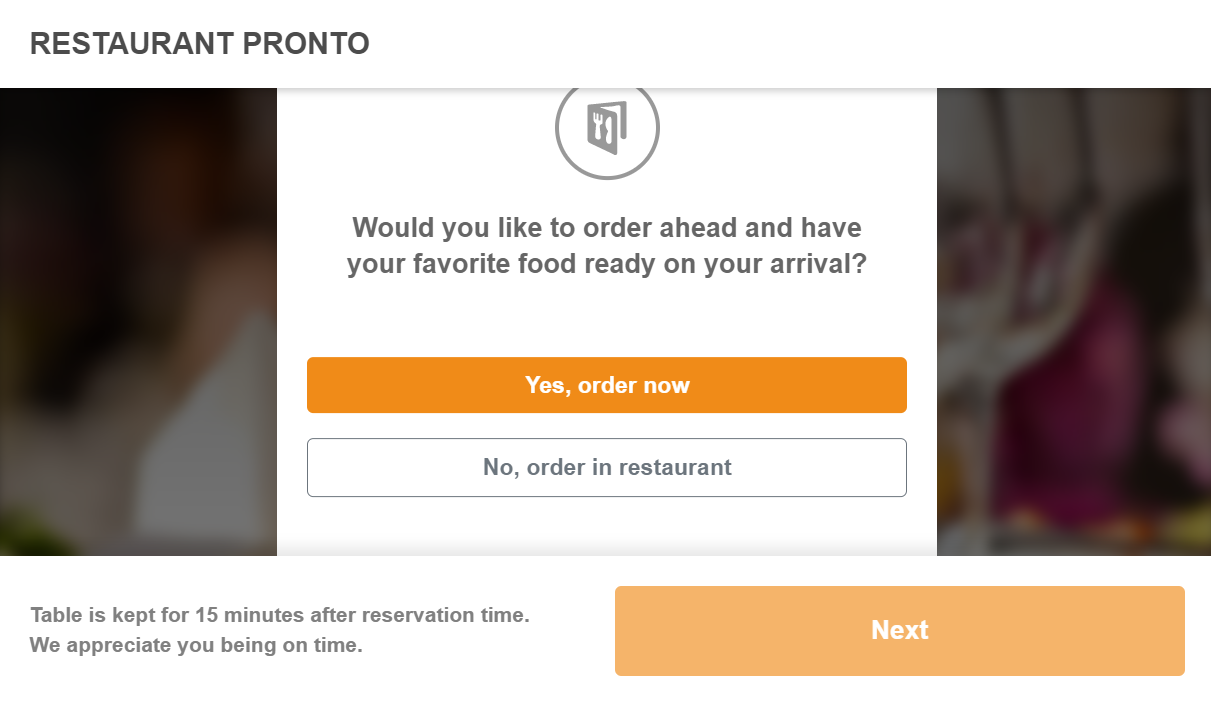Hit the menu pamphlet icon in the circle

click(607, 128)
